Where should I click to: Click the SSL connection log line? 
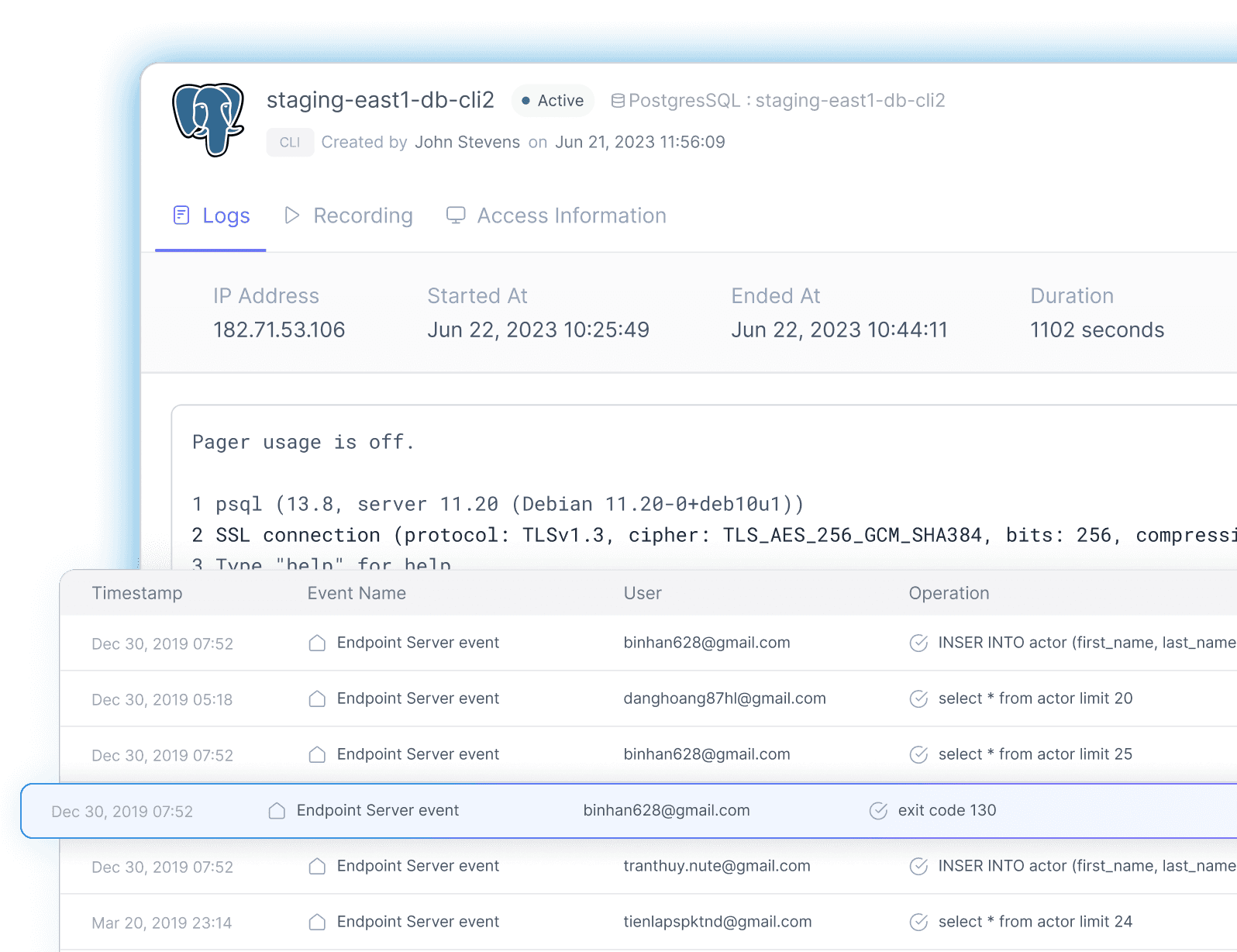(714, 535)
